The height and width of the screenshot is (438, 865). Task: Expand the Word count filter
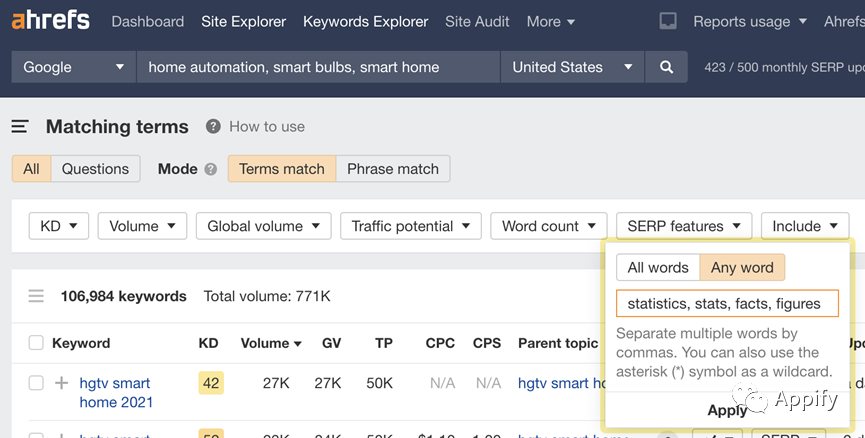(549, 226)
